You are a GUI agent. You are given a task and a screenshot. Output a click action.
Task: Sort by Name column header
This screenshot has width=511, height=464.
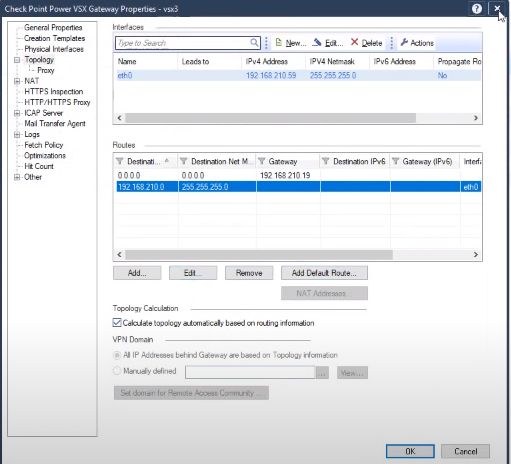point(146,61)
